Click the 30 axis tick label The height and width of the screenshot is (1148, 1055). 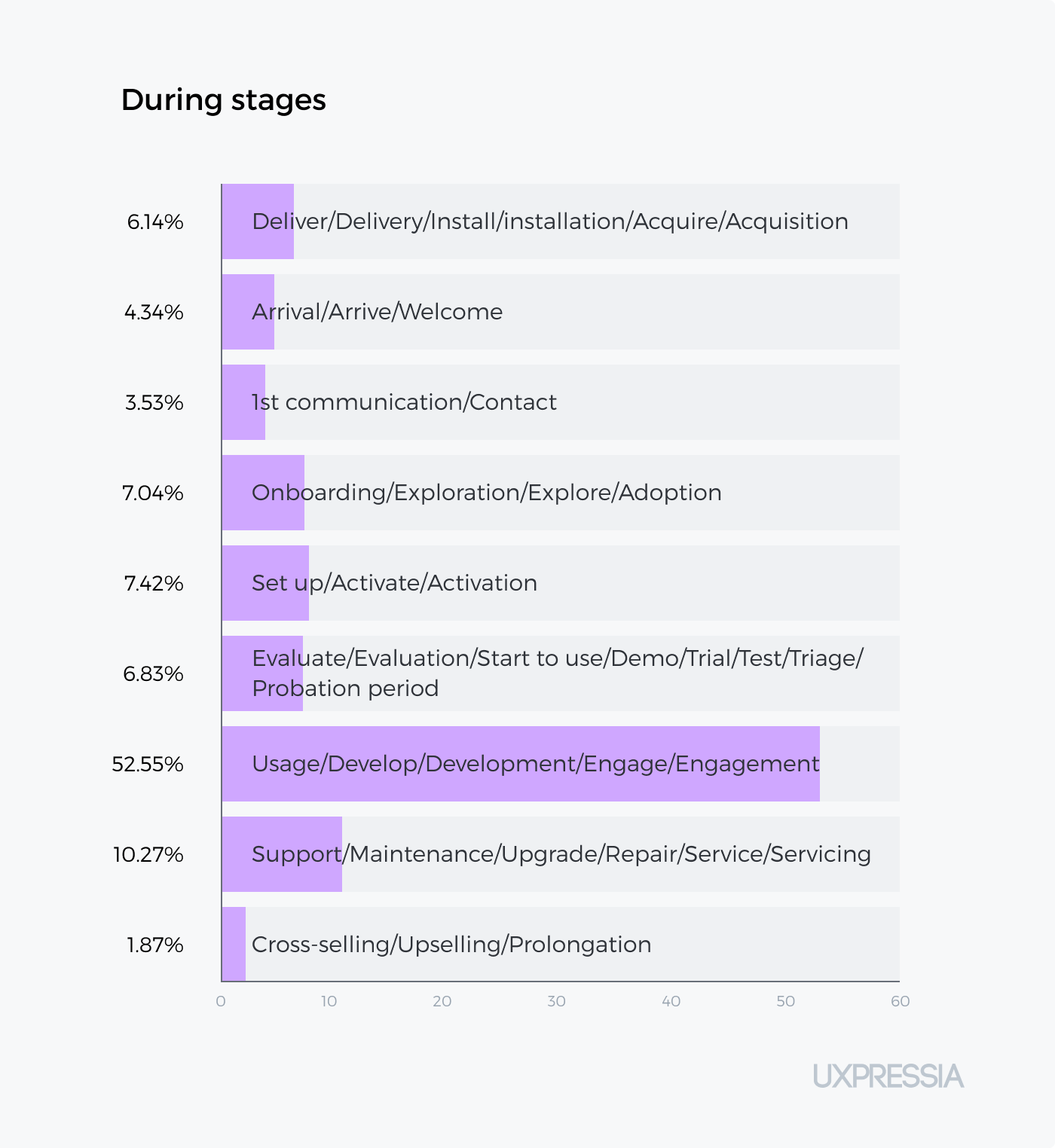[556, 1001]
